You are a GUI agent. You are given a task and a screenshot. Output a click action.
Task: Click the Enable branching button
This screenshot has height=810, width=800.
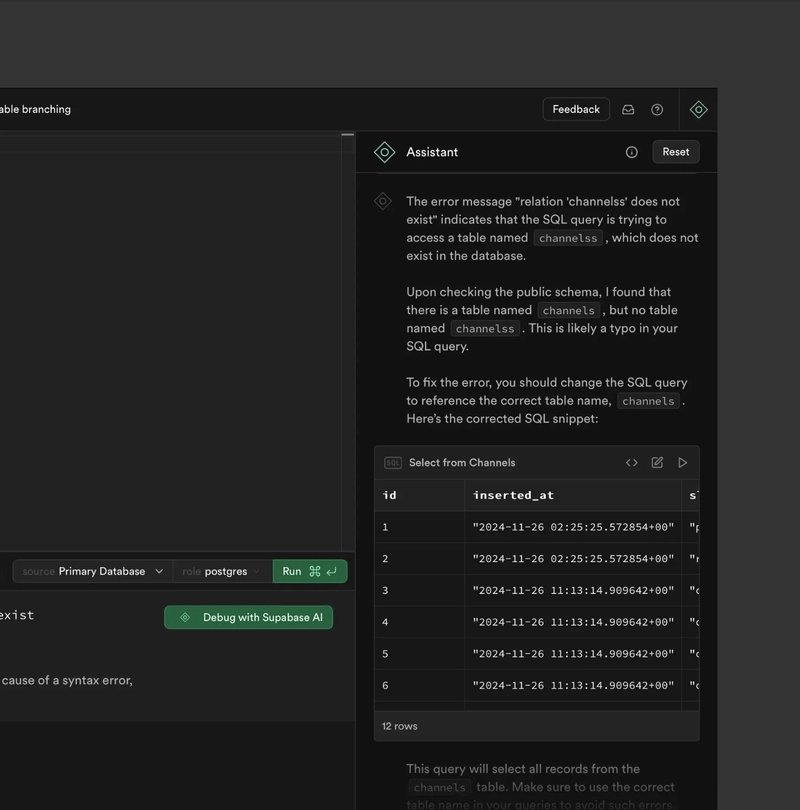[x=36, y=110]
